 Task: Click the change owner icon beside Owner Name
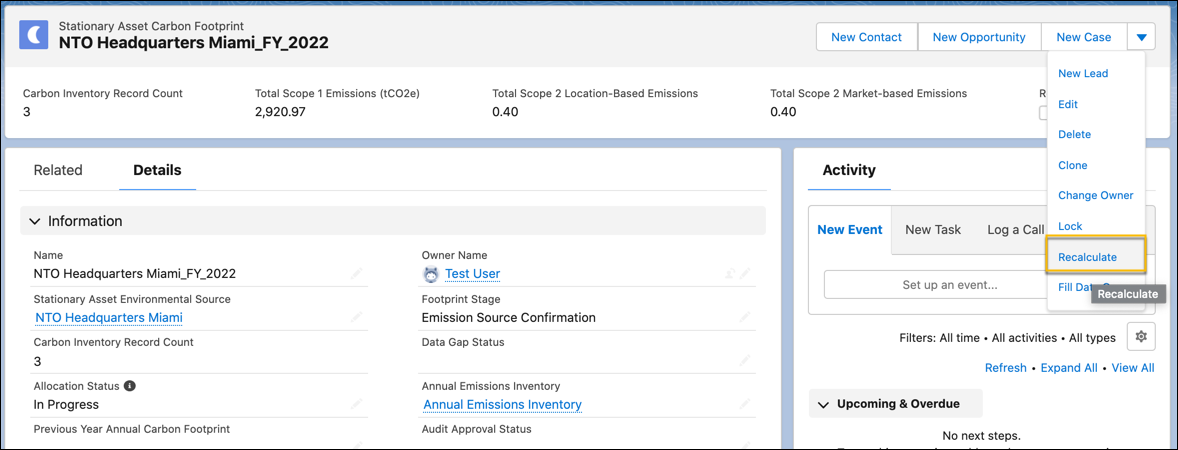coord(729,274)
